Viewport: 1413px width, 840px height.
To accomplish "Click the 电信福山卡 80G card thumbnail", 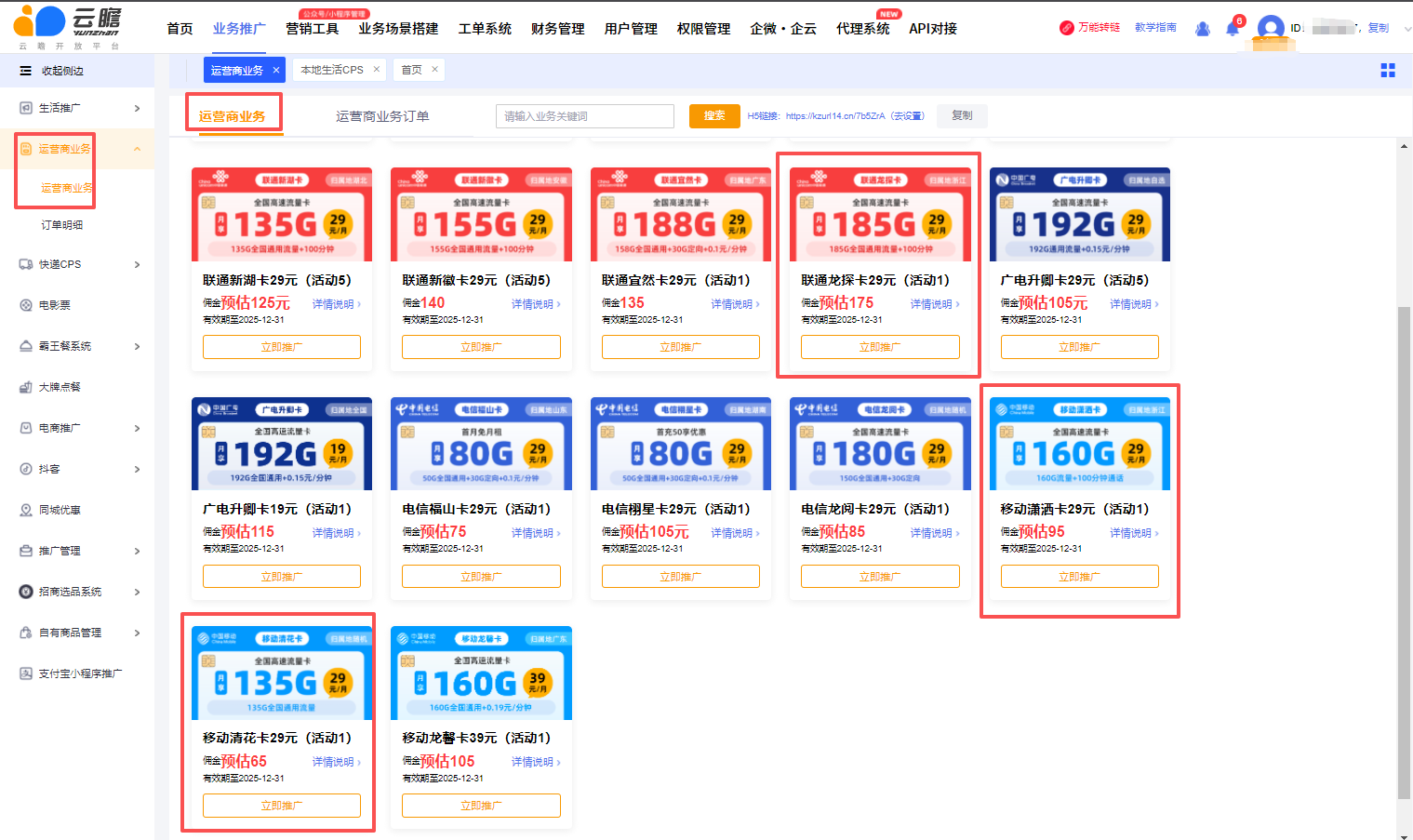I will pyautogui.click(x=481, y=444).
